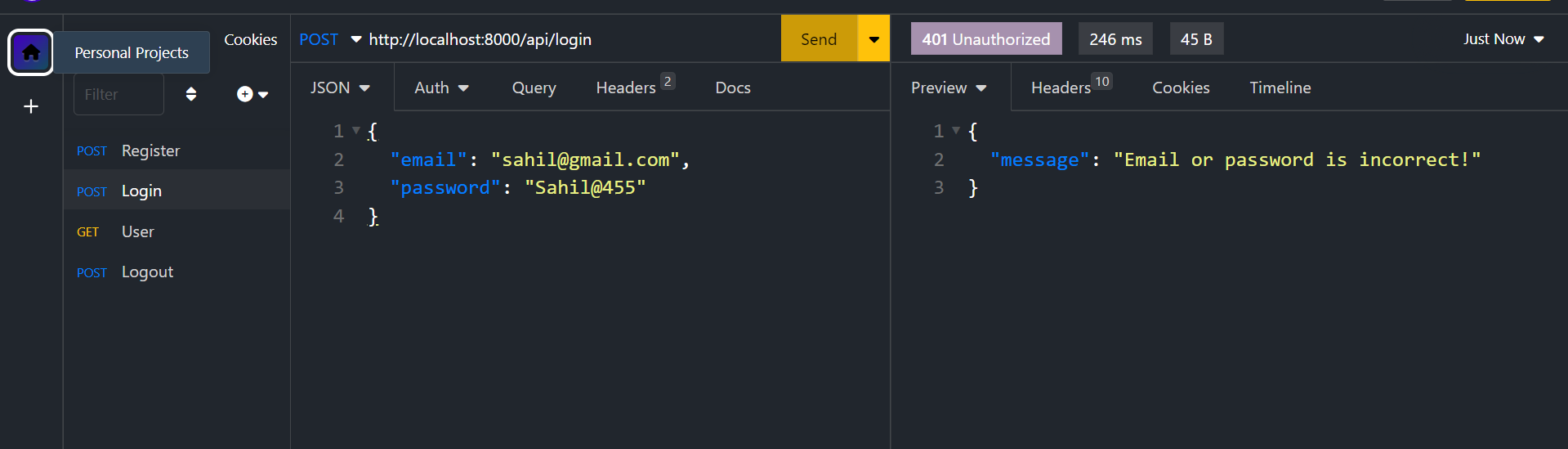Click the plus icon in left sidebar
Screen dimensions: 1568x449
coord(30,106)
